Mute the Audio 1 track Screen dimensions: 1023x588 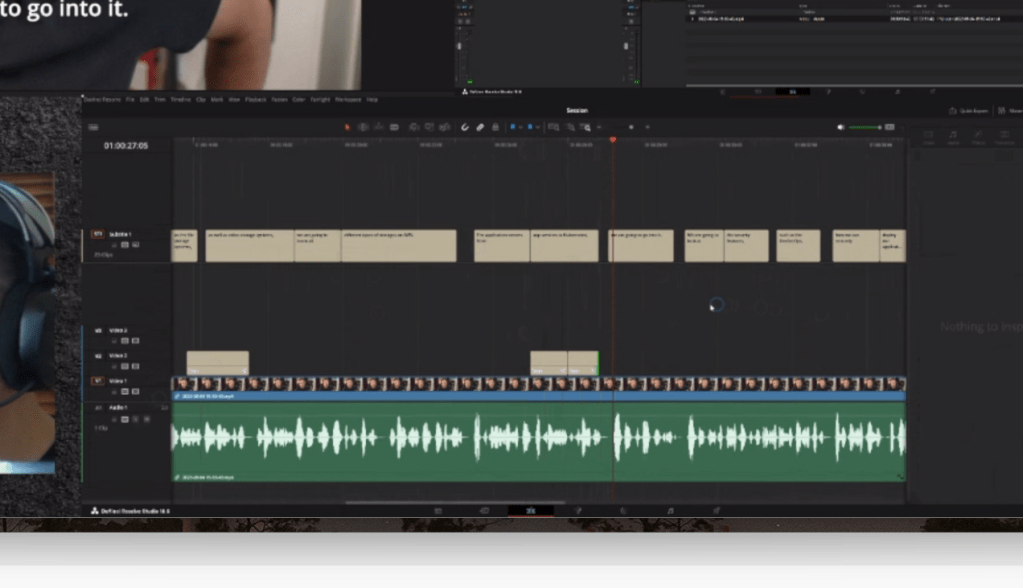click(147, 420)
